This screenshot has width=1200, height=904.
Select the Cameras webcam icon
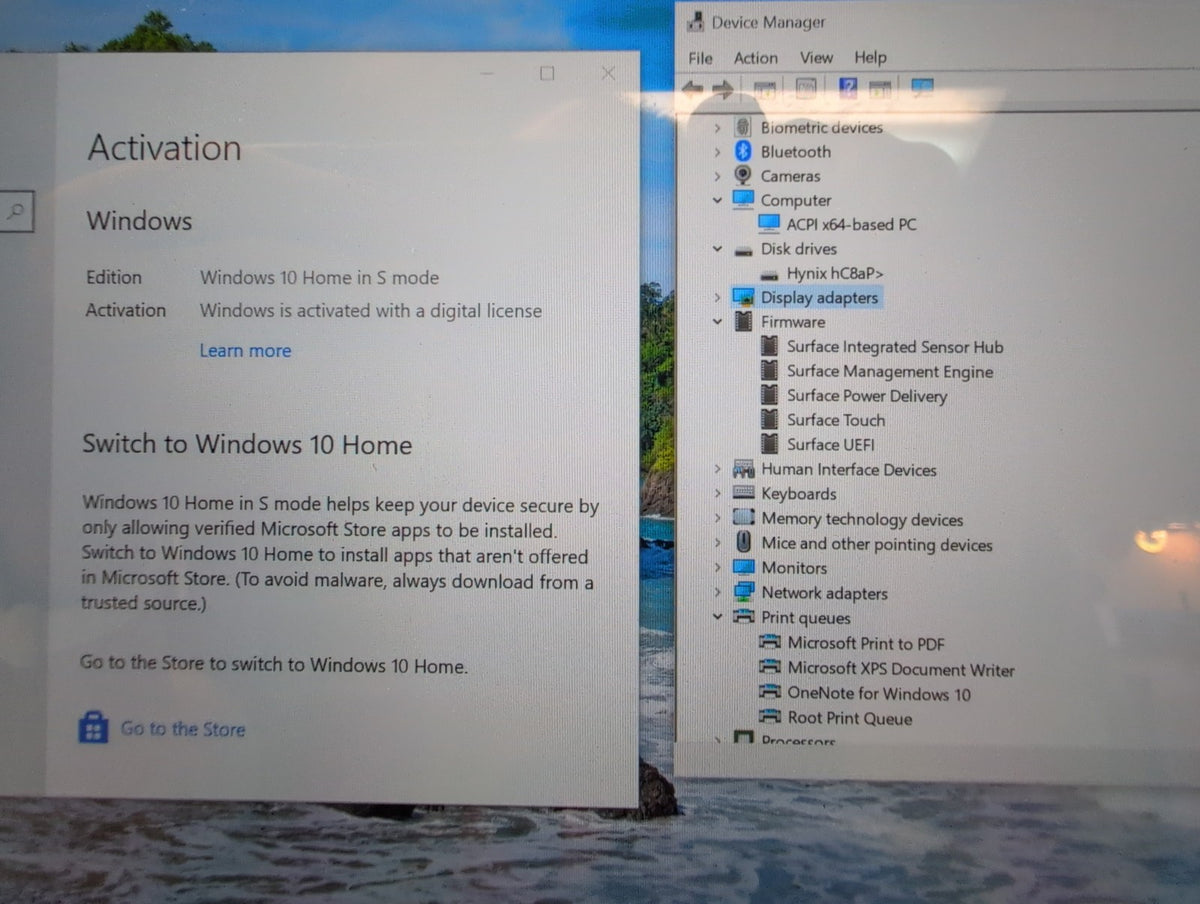tap(743, 175)
